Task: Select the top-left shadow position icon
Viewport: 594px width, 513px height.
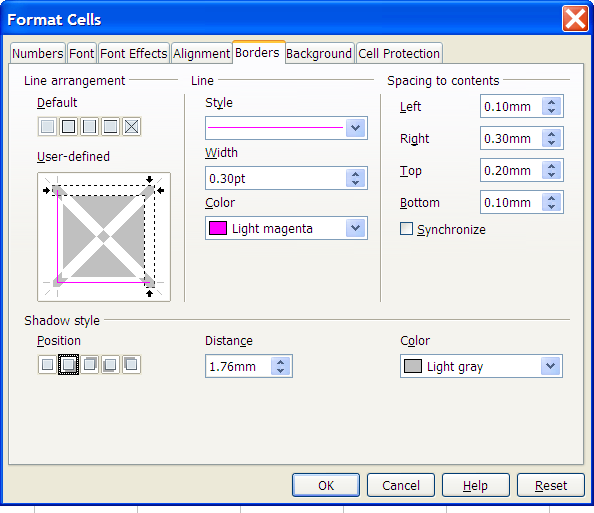Action: 131,364
